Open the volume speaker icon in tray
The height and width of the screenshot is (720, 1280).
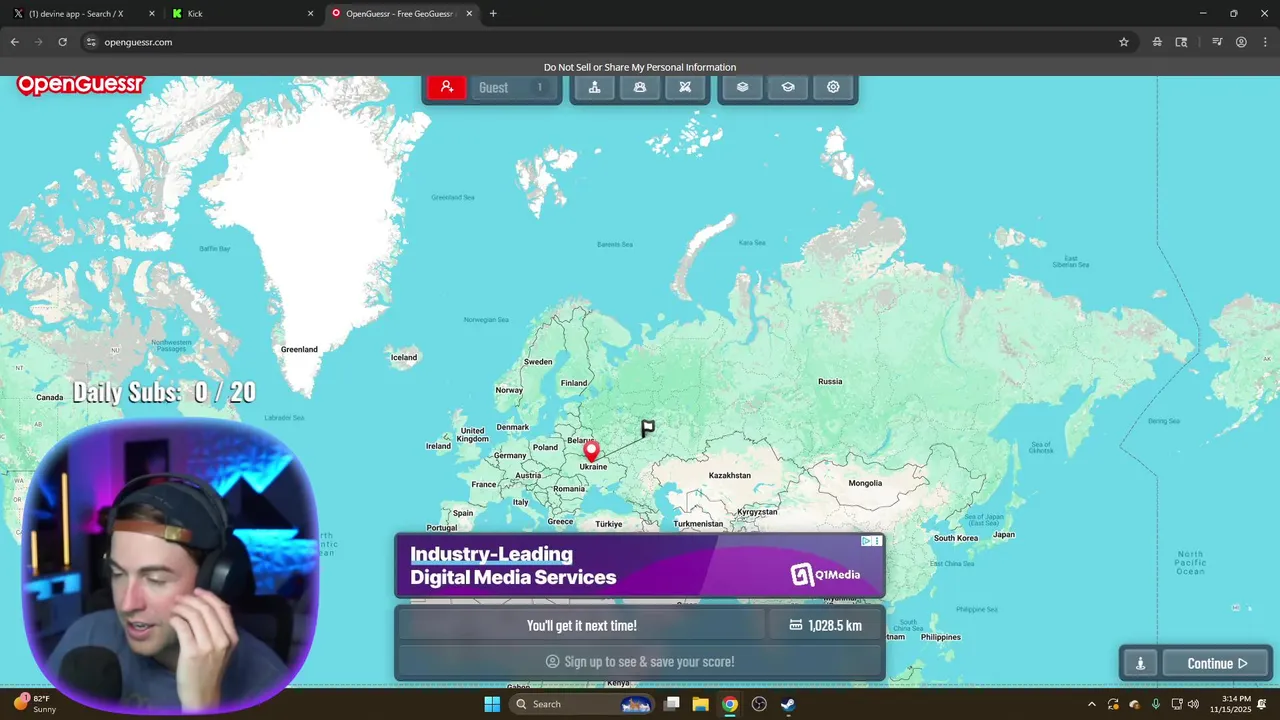[1193, 704]
